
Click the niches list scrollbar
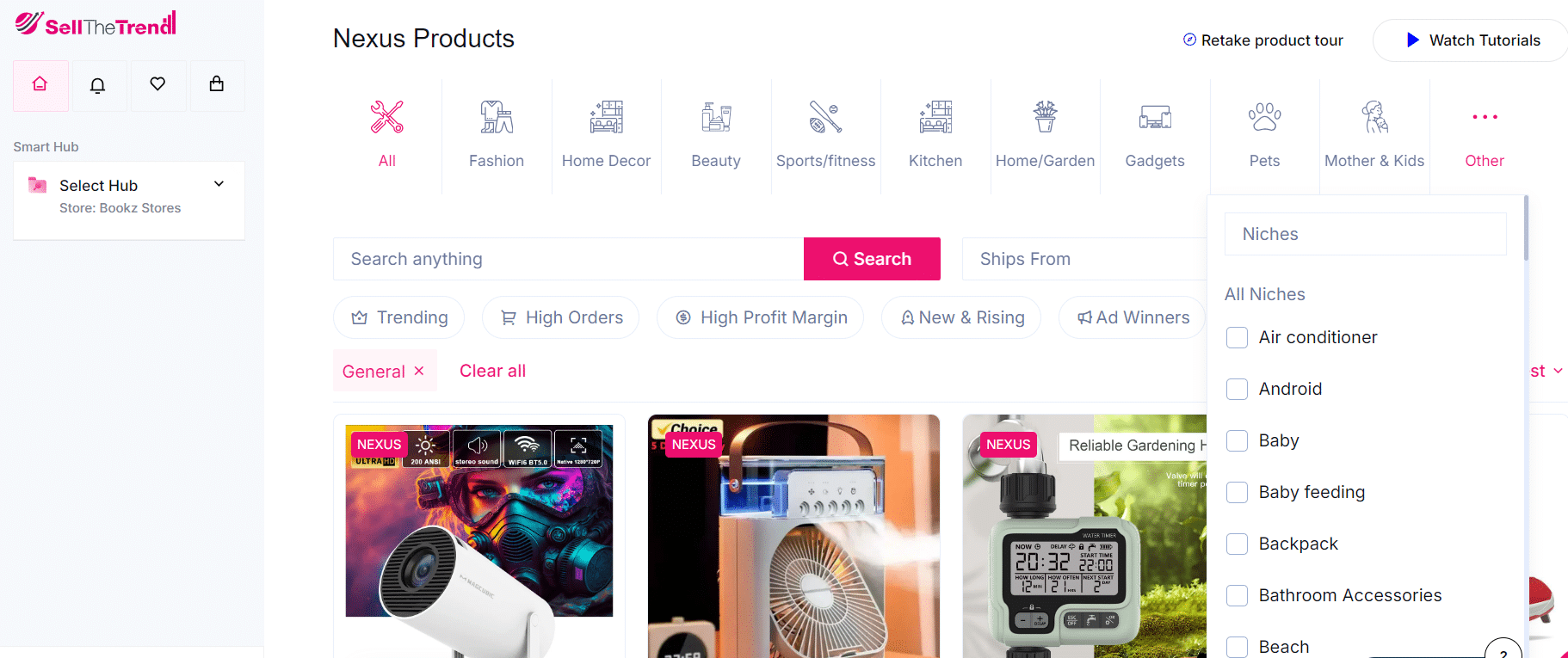(x=1526, y=229)
